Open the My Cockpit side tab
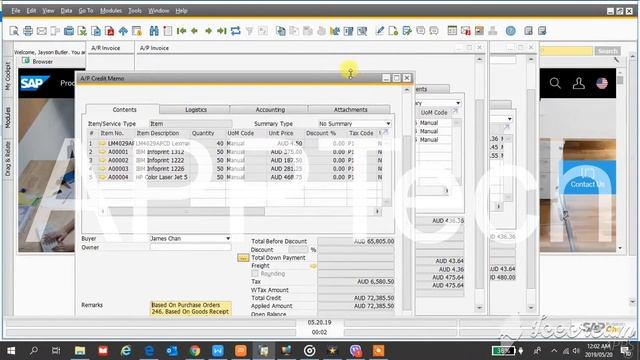The image size is (640, 360). click(8, 76)
